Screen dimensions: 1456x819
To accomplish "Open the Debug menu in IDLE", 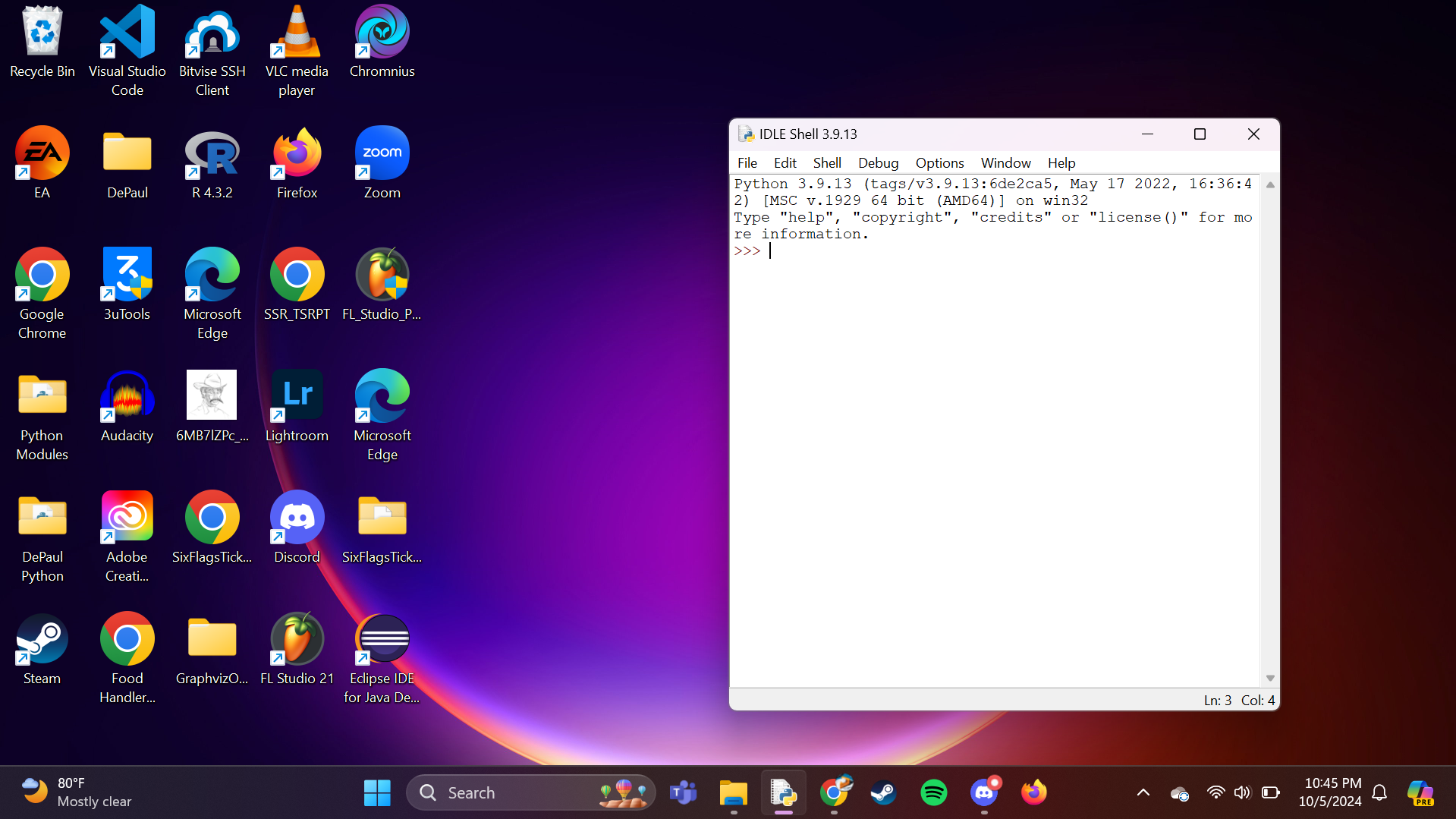I will pos(878,162).
